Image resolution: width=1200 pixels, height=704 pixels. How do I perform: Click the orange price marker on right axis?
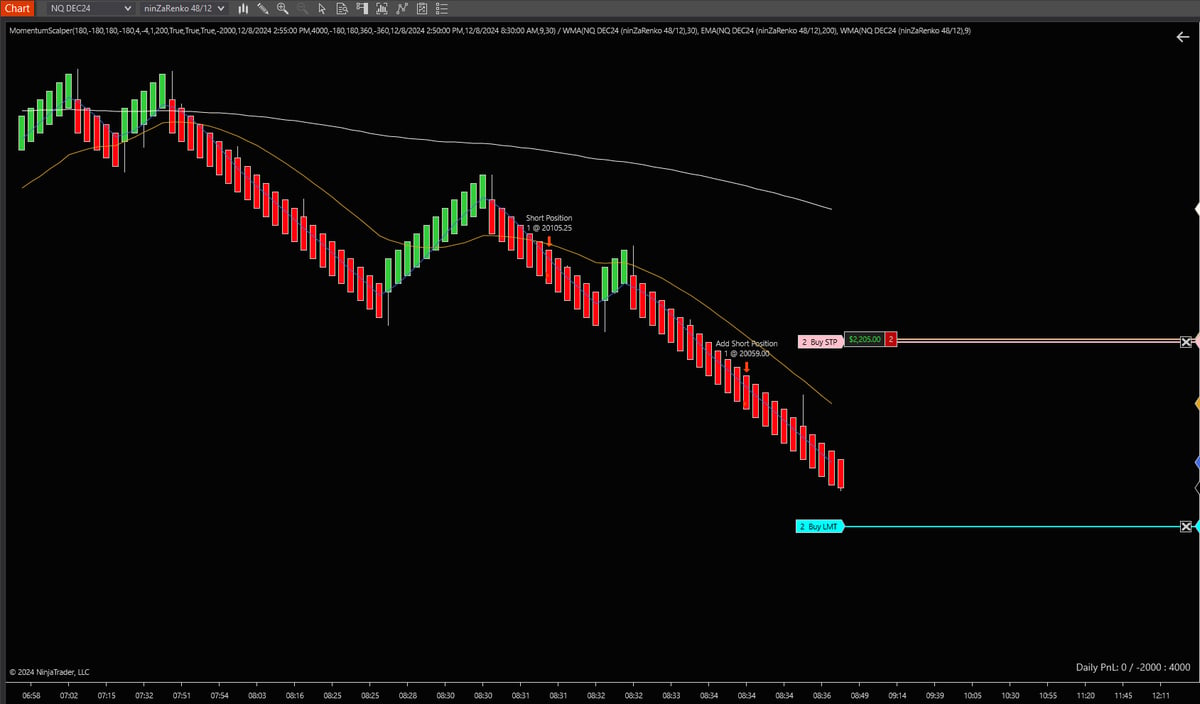pos(1197,403)
